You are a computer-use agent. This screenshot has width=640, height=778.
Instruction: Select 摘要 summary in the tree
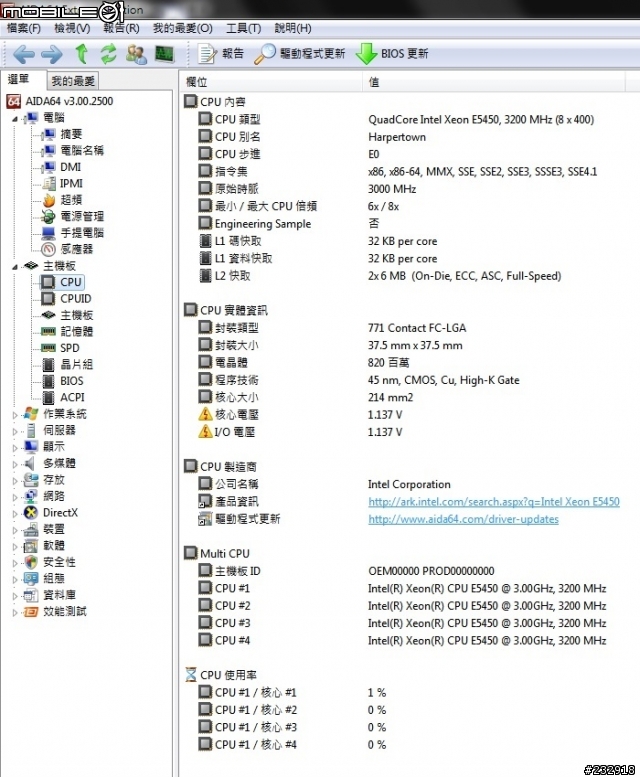point(71,134)
